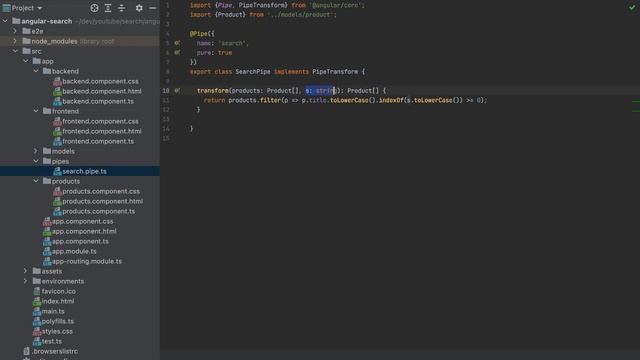
Task: Click the inspection status checkmark icon
Action: point(632,7)
